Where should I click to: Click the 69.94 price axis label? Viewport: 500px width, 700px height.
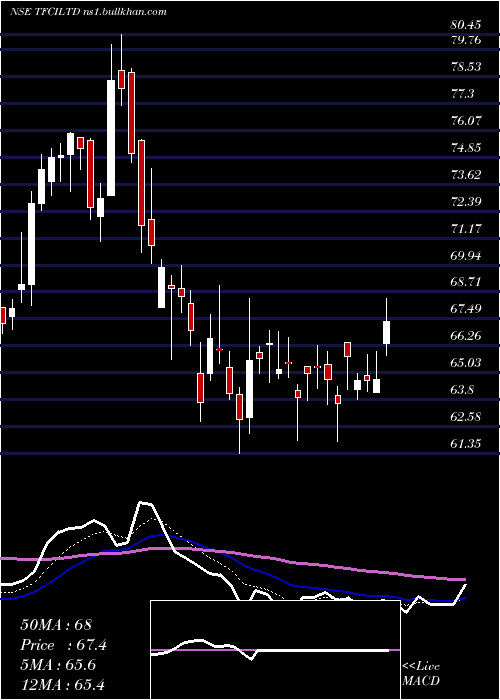tap(467, 255)
